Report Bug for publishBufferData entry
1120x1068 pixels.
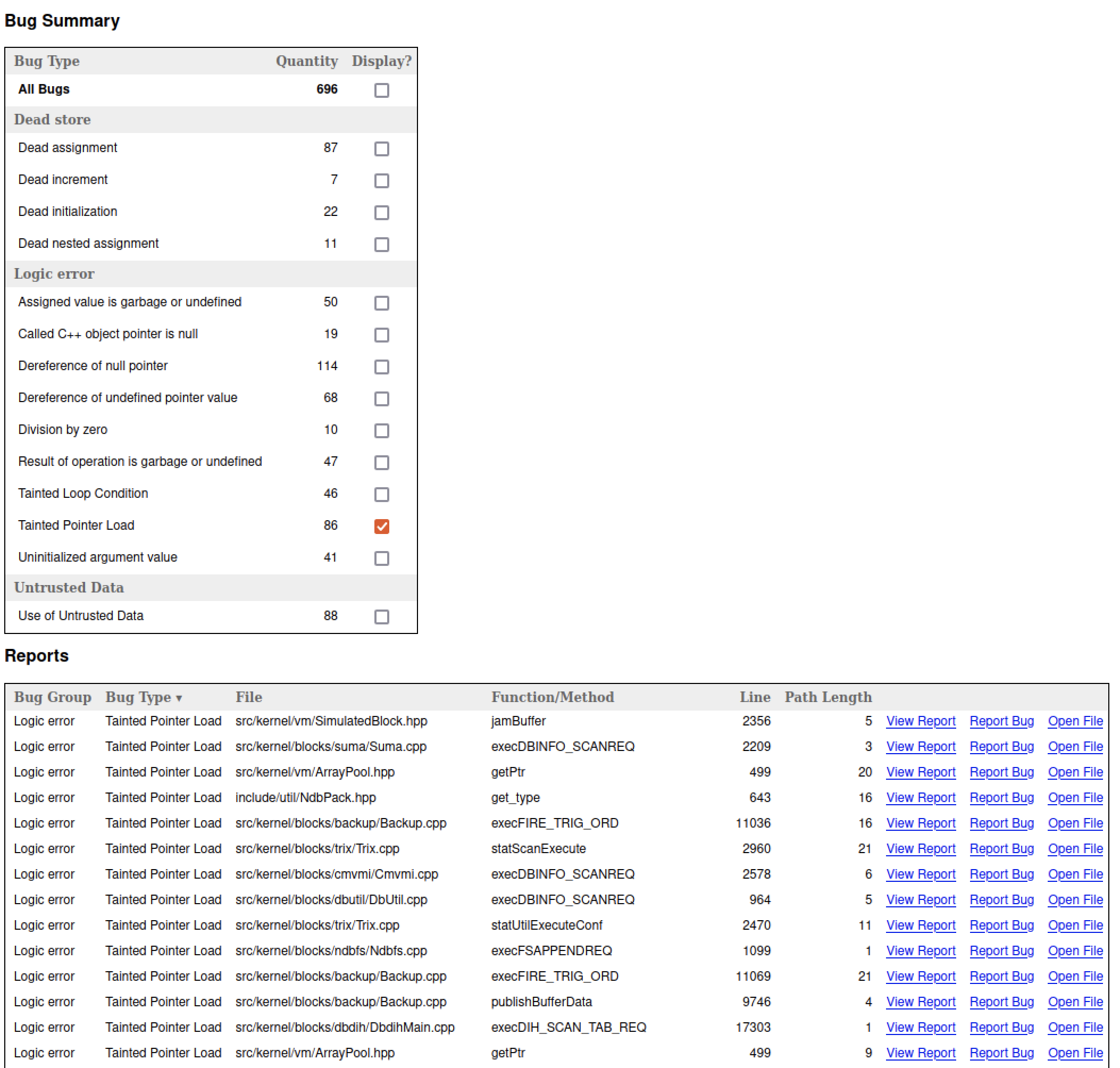[1001, 1002]
